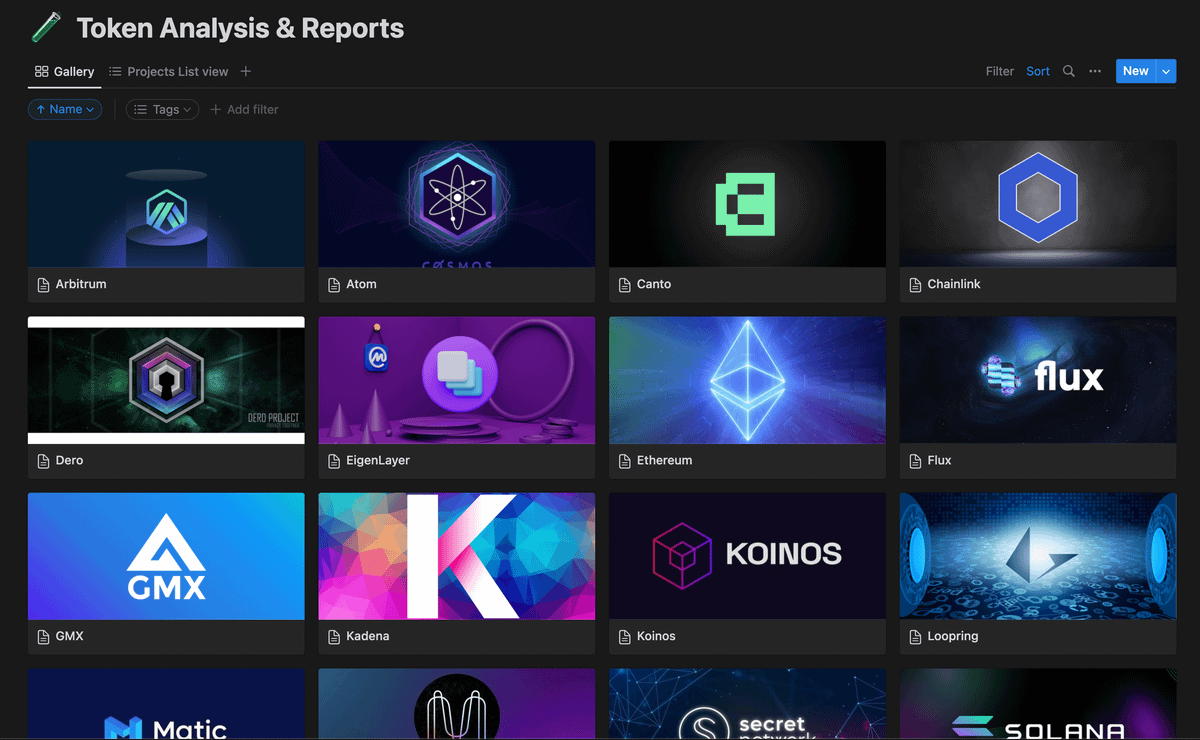Click the page icon beside Chainlink
Screen dimensions: 1200x740
(x=915, y=285)
